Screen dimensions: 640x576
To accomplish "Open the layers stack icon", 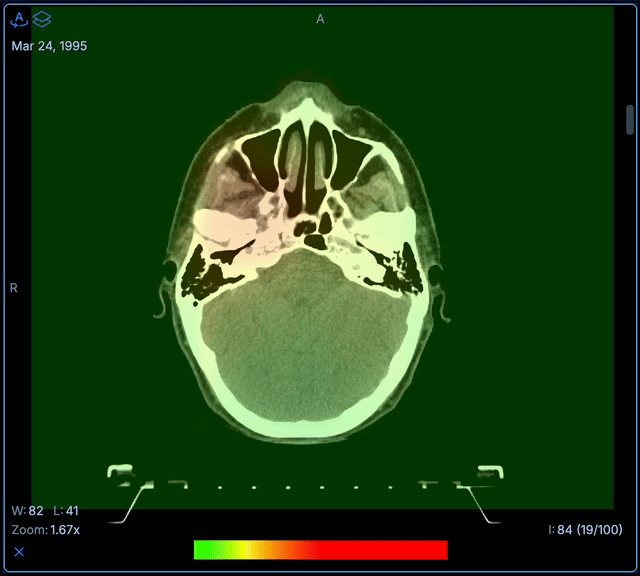I will tap(42, 19).
